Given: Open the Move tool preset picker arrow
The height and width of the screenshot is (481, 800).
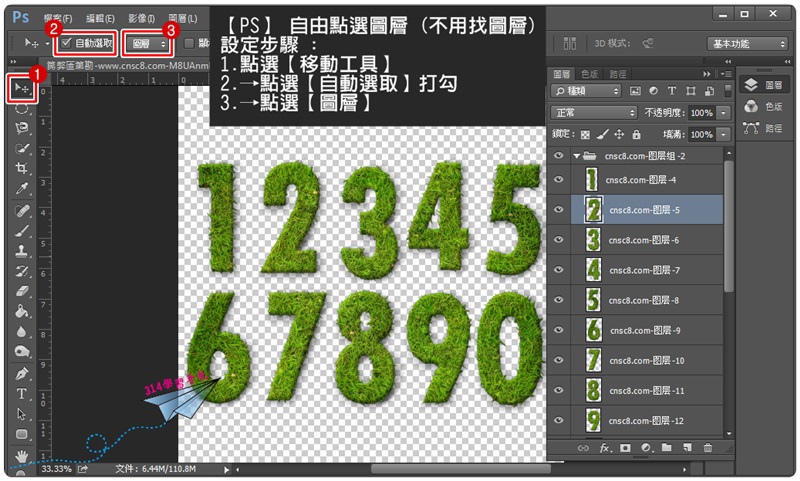Looking at the screenshot, I should pos(47,43).
